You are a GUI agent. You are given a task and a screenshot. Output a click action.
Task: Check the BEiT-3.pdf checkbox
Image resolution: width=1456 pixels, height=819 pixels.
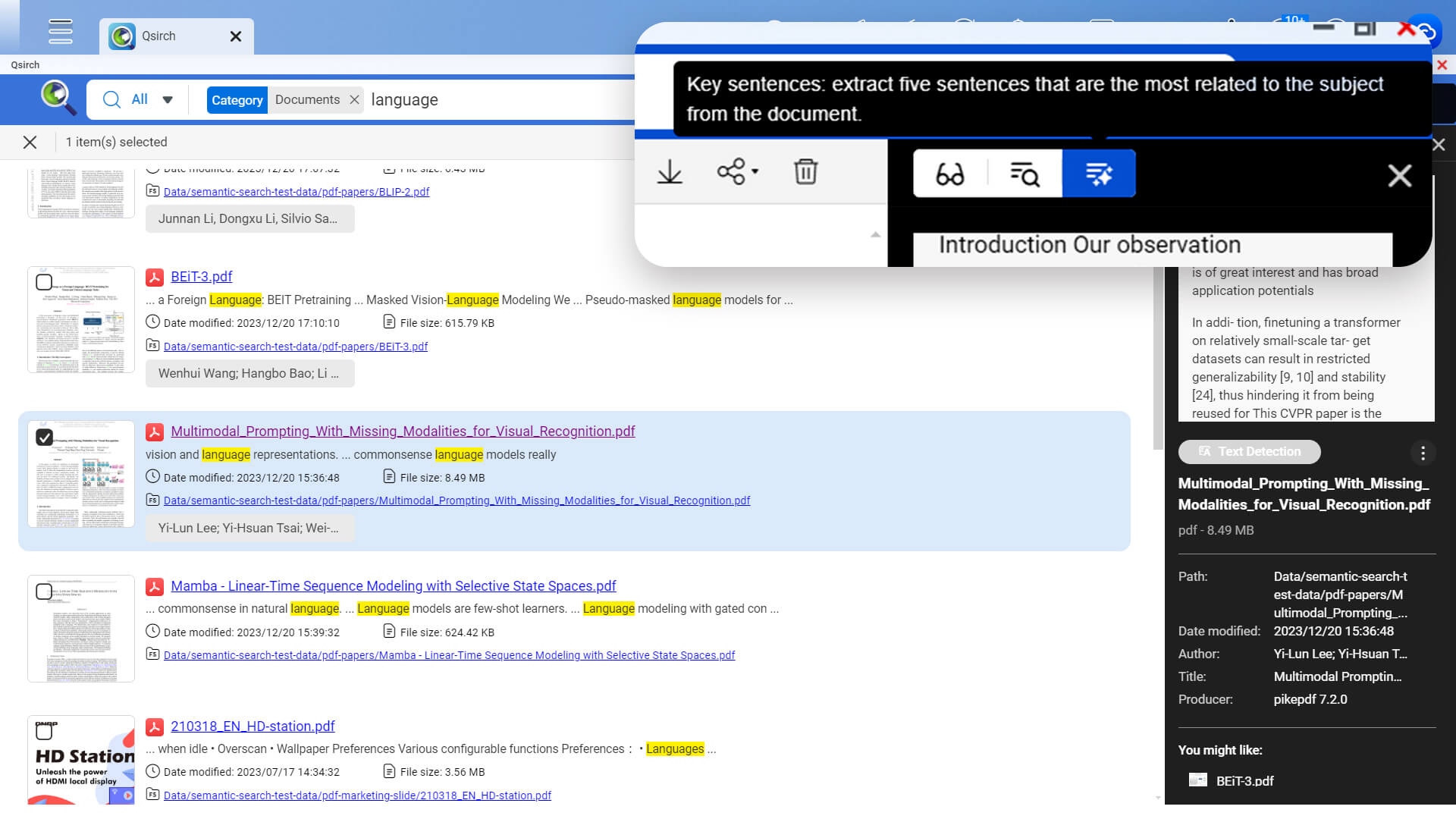44,283
